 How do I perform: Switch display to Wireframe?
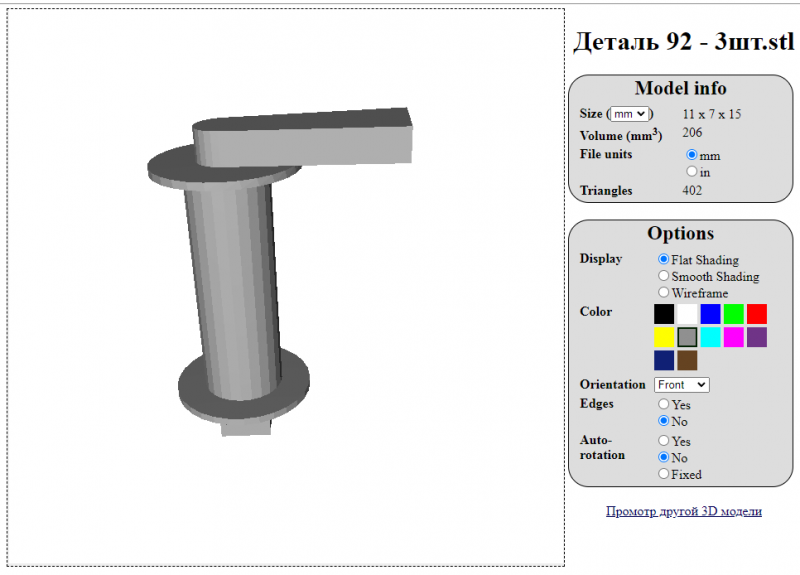(x=664, y=293)
